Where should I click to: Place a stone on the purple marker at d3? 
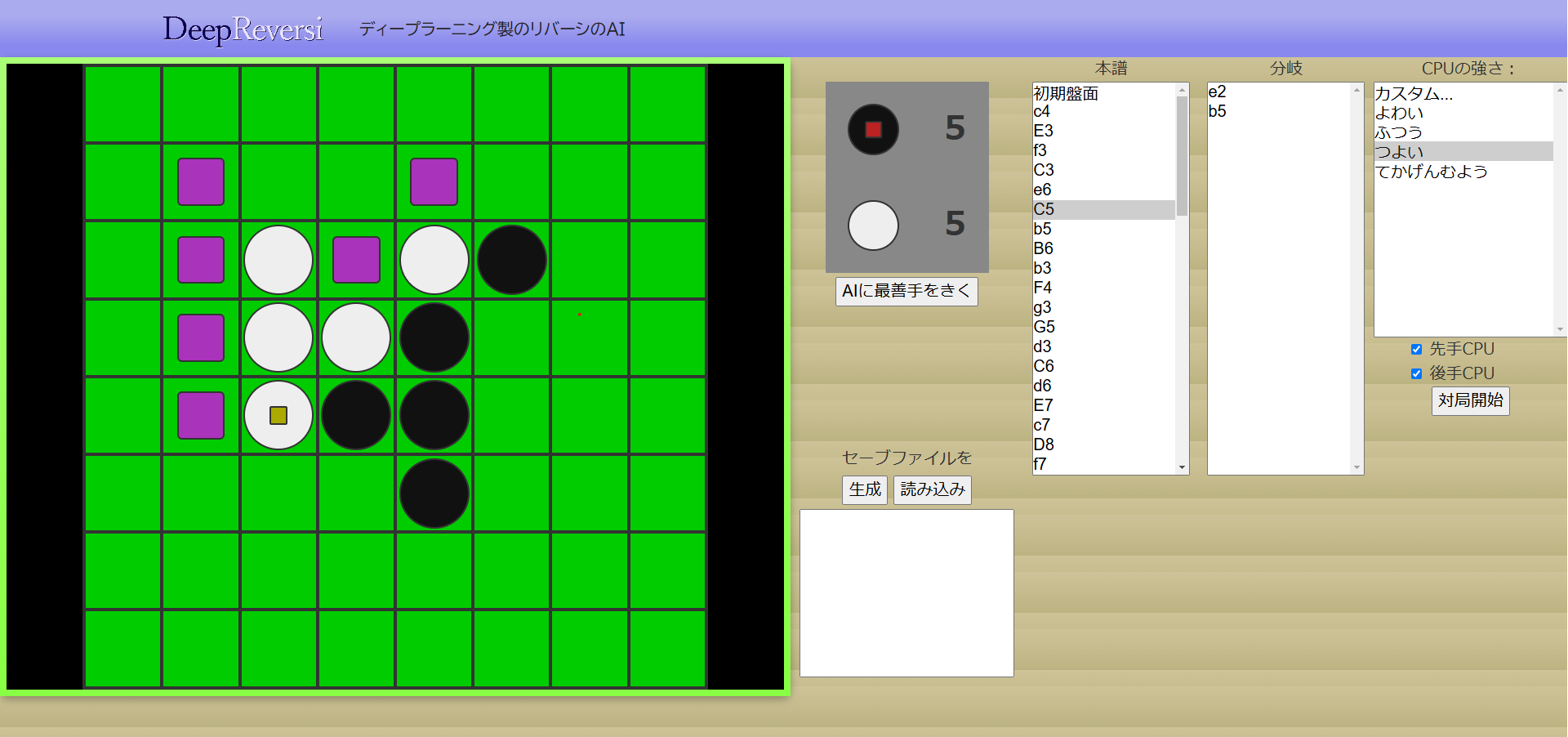pos(357,260)
